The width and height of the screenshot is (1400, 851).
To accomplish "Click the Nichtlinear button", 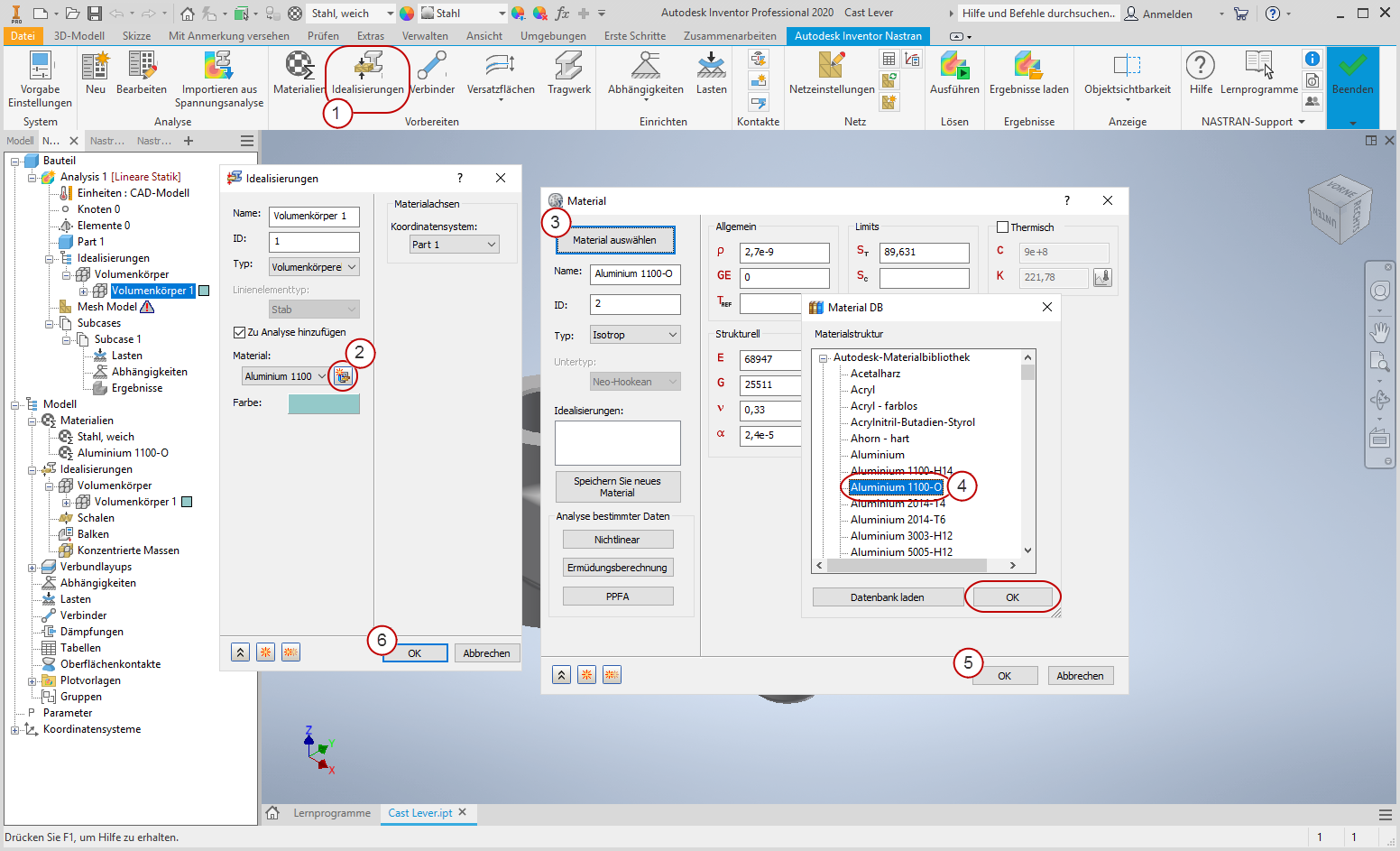I will (618, 540).
